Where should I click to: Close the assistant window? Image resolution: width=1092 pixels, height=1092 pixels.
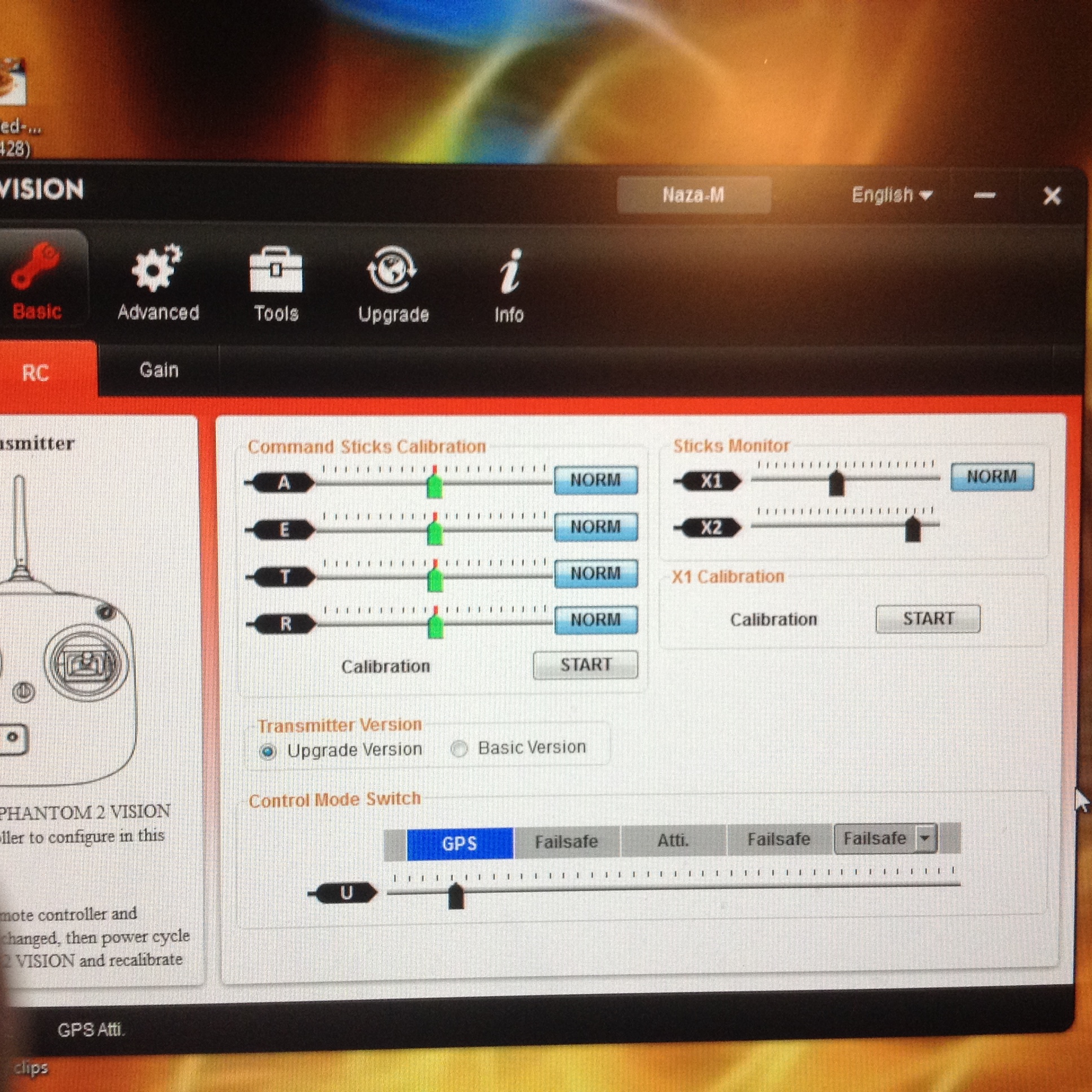pyautogui.click(x=1052, y=196)
